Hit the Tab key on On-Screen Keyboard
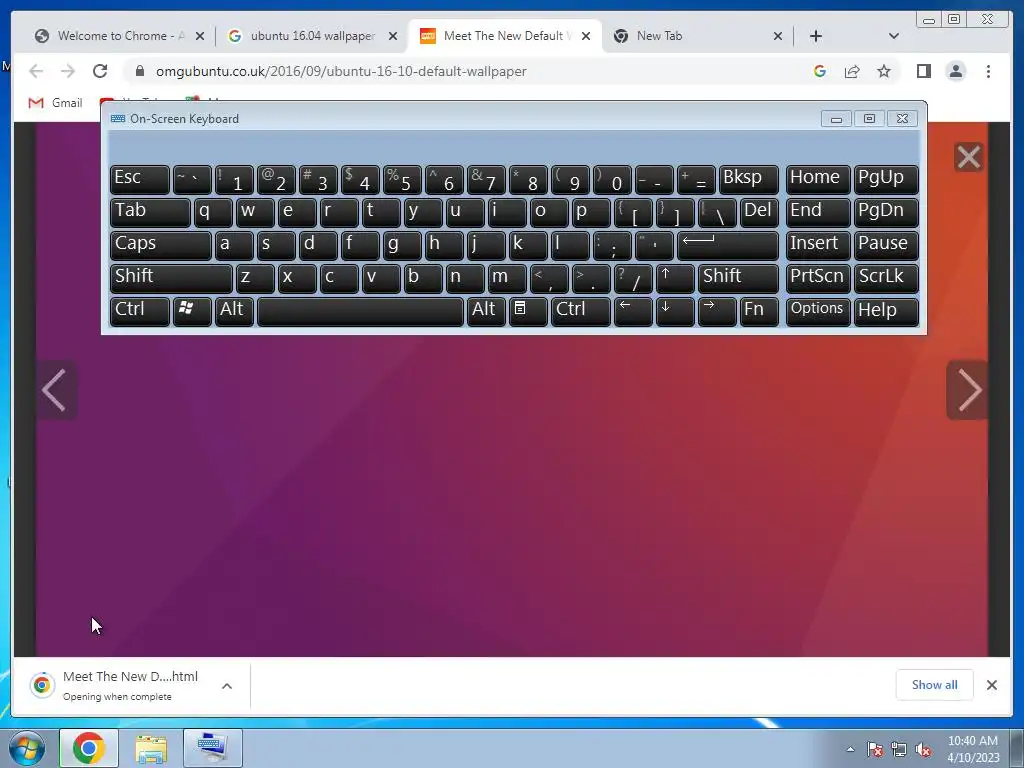Viewport: 1024px width, 768px height. [150, 212]
